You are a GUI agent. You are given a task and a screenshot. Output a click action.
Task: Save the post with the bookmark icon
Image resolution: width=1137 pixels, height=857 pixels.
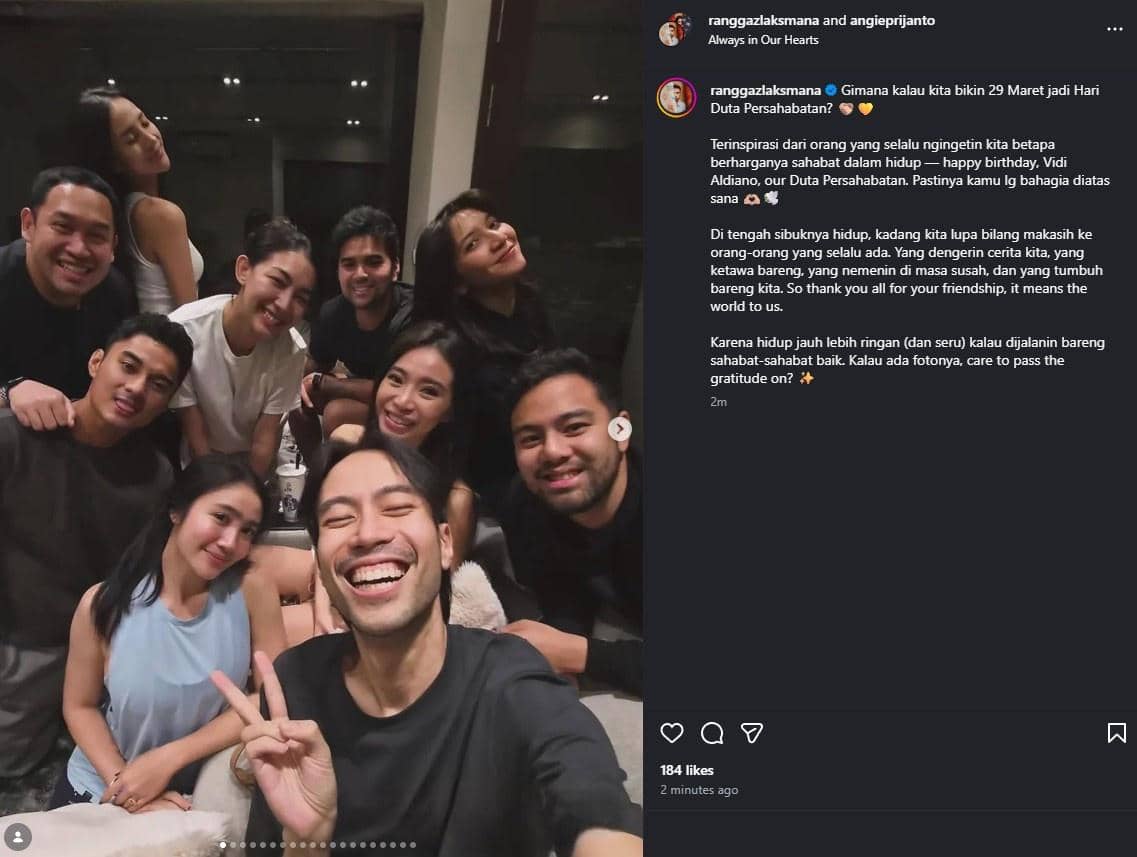[x=1117, y=733]
